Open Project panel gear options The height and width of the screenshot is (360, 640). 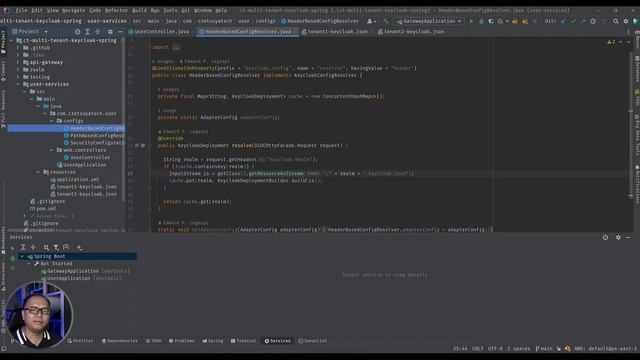pos(110,31)
